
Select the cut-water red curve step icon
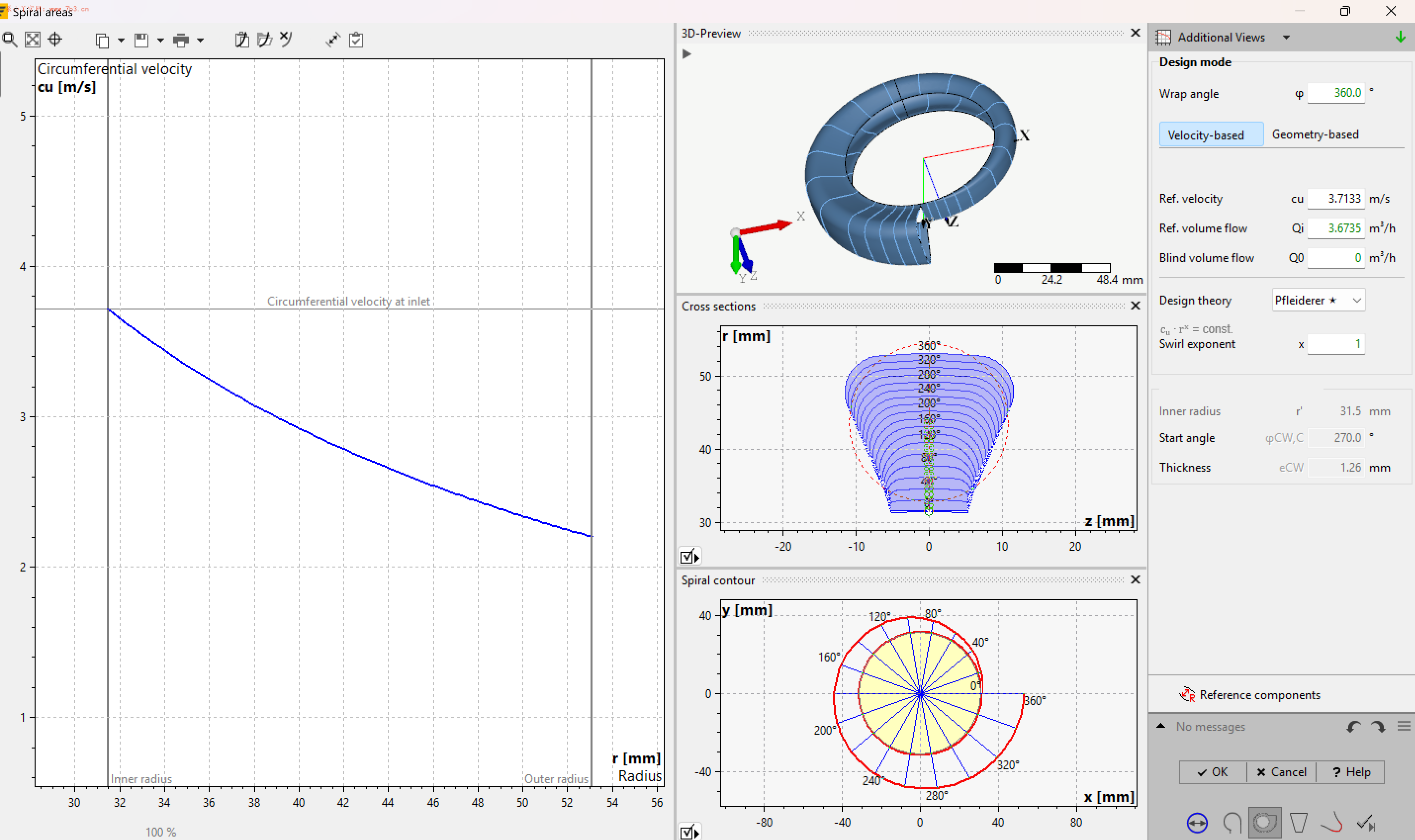click(x=1332, y=823)
